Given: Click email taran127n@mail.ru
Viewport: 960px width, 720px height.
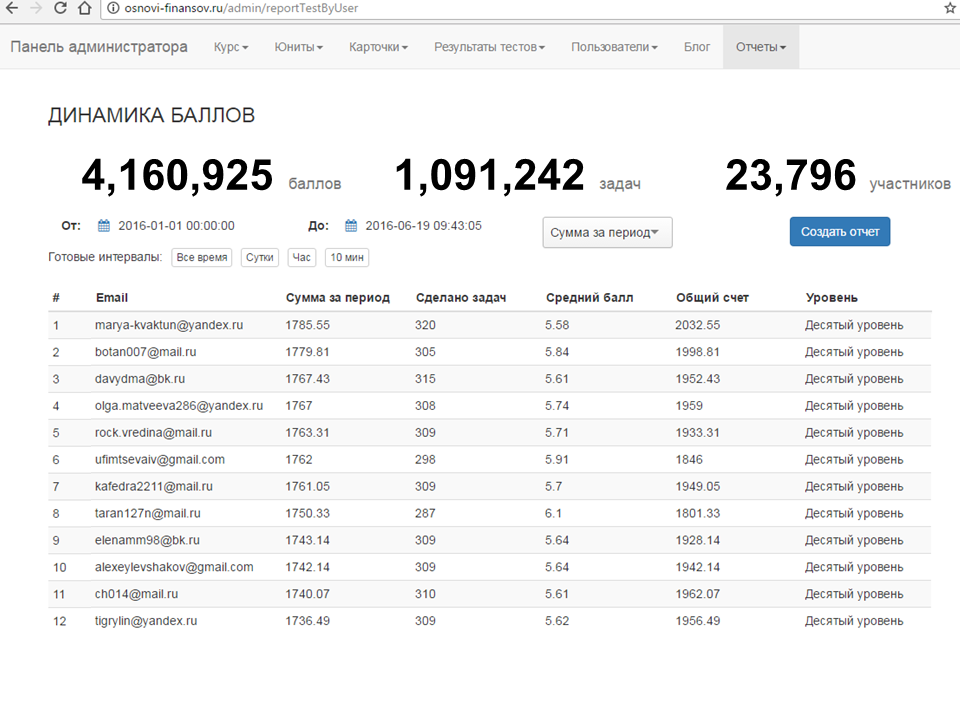Looking at the screenshot, I should pyautogui.click(x=148, y=514).
